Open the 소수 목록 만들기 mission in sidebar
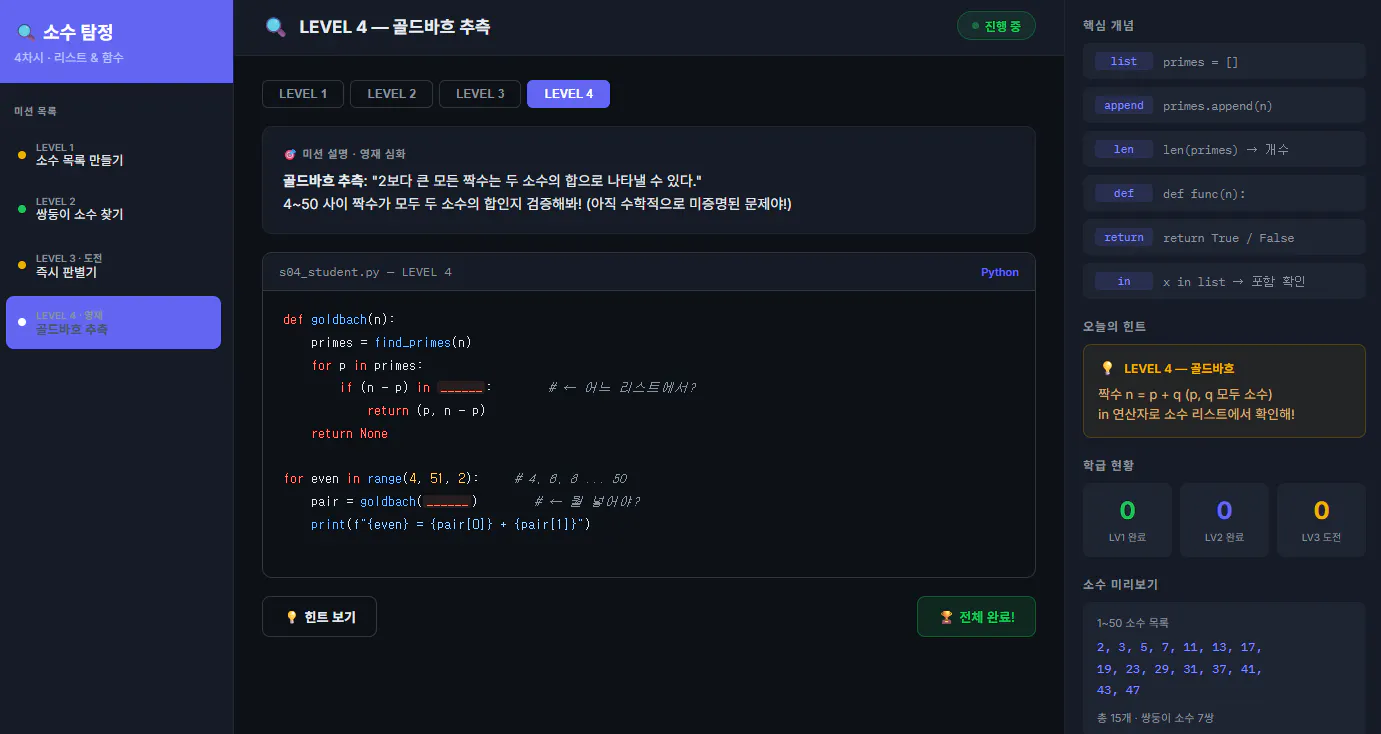 tap(114, 154)
